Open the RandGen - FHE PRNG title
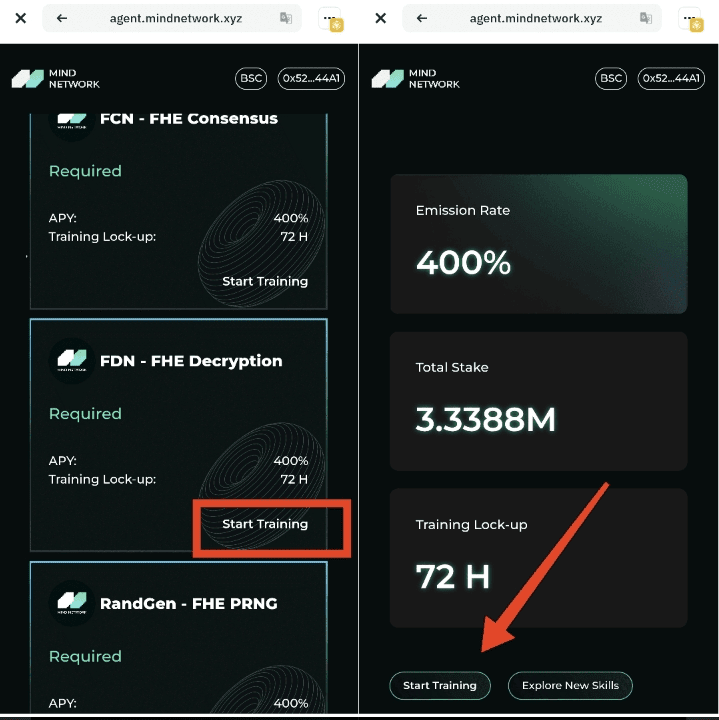719x720 pixels. pos(189,603)
